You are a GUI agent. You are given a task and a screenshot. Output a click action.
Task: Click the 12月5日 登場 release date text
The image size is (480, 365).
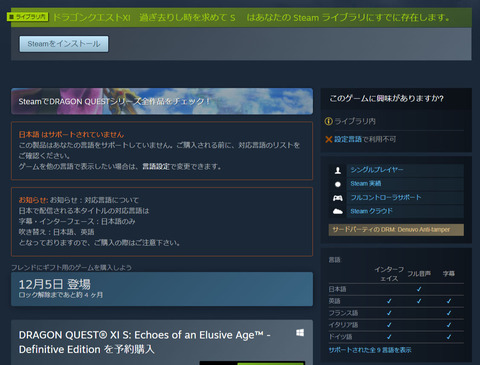coord(55,284)
